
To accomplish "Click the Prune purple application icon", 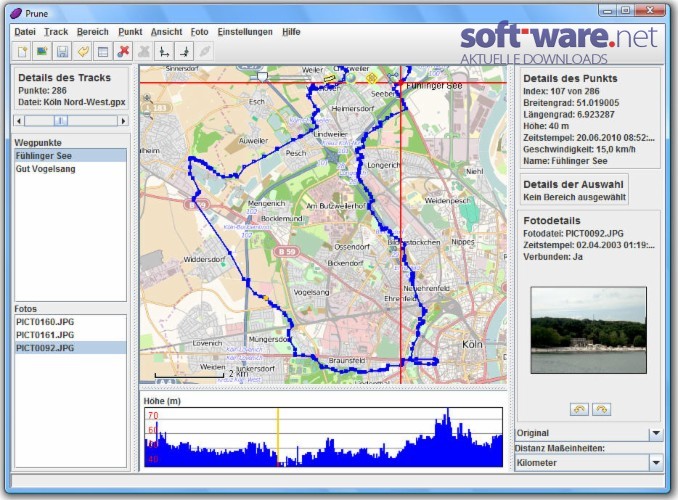I will click(16, 13).
